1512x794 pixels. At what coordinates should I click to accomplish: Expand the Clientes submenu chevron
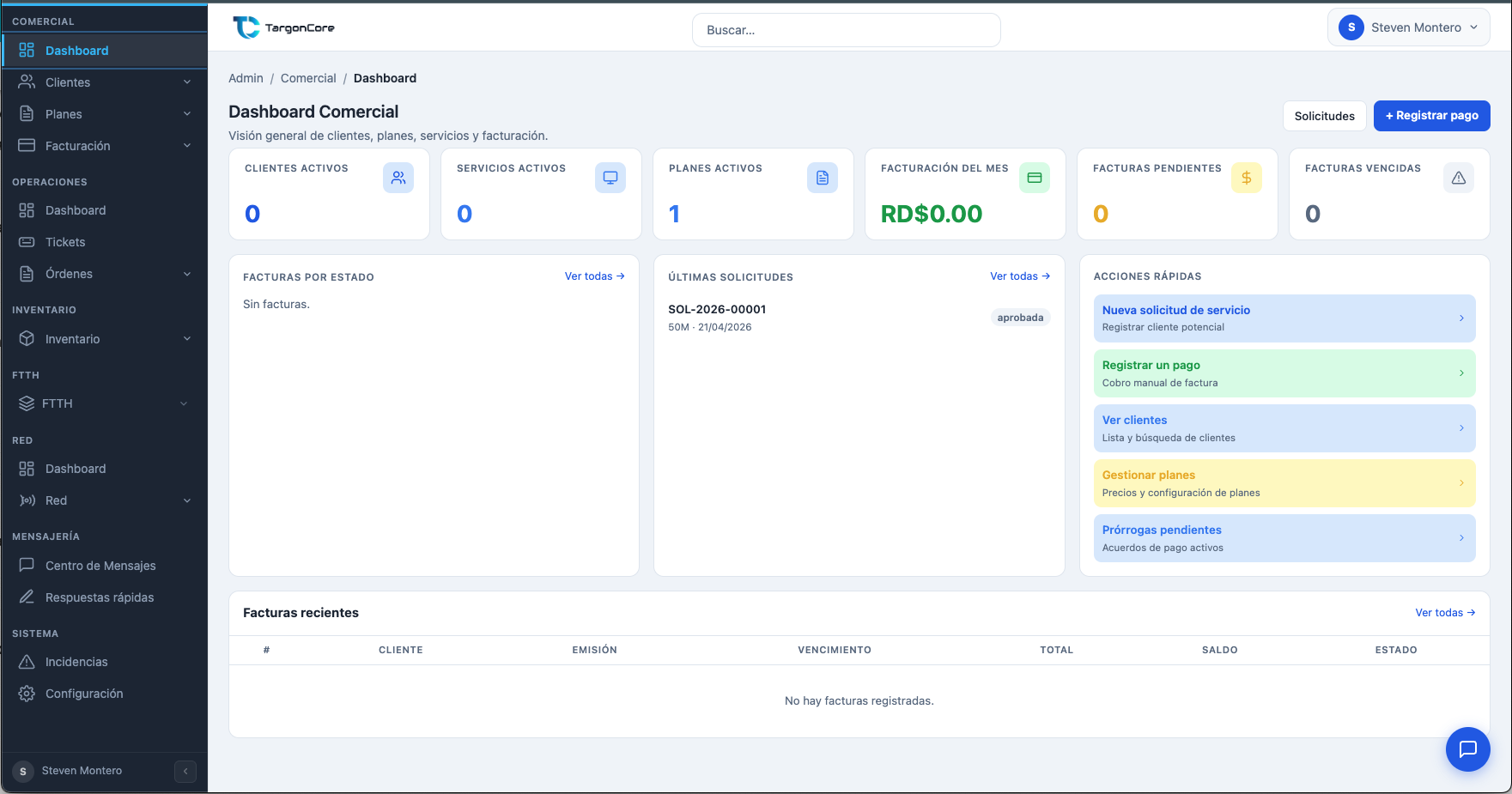click(x=187, y=82)
